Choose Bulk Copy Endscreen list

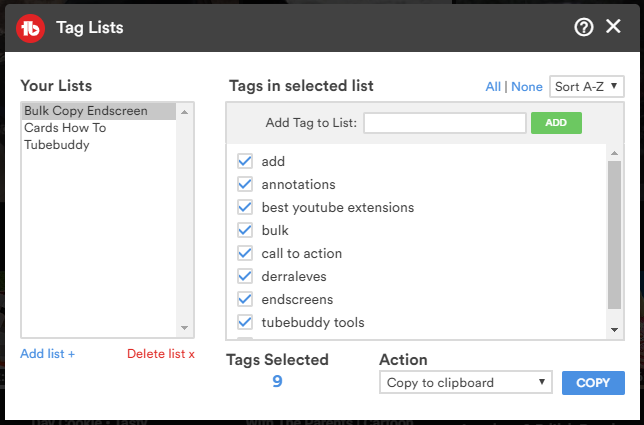[86, 111]
